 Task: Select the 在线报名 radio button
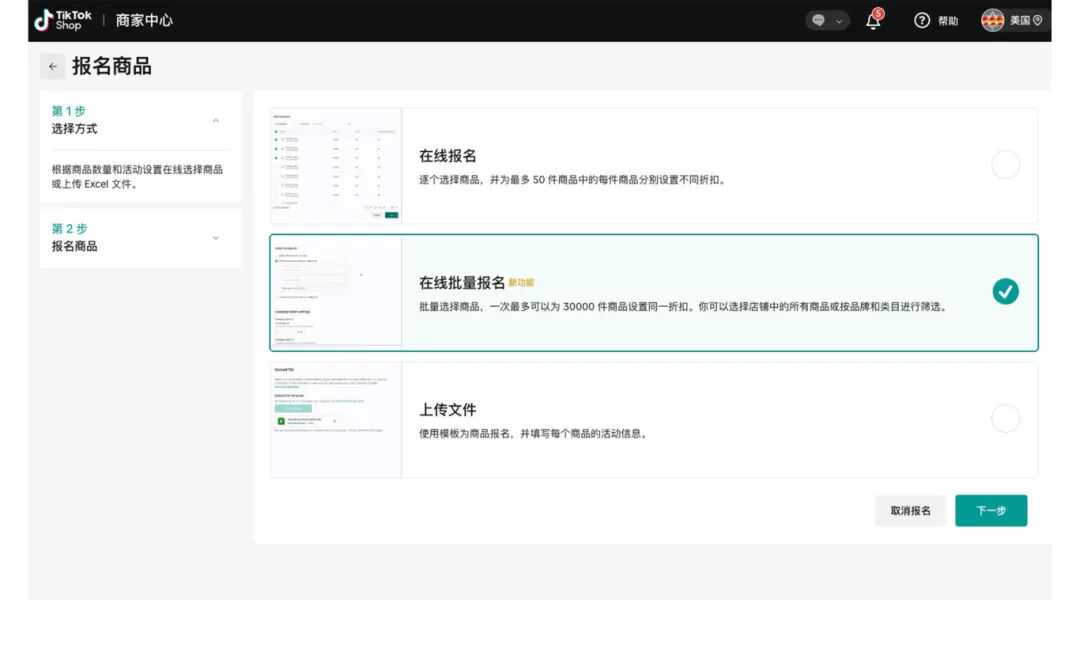click(1005, 165)
